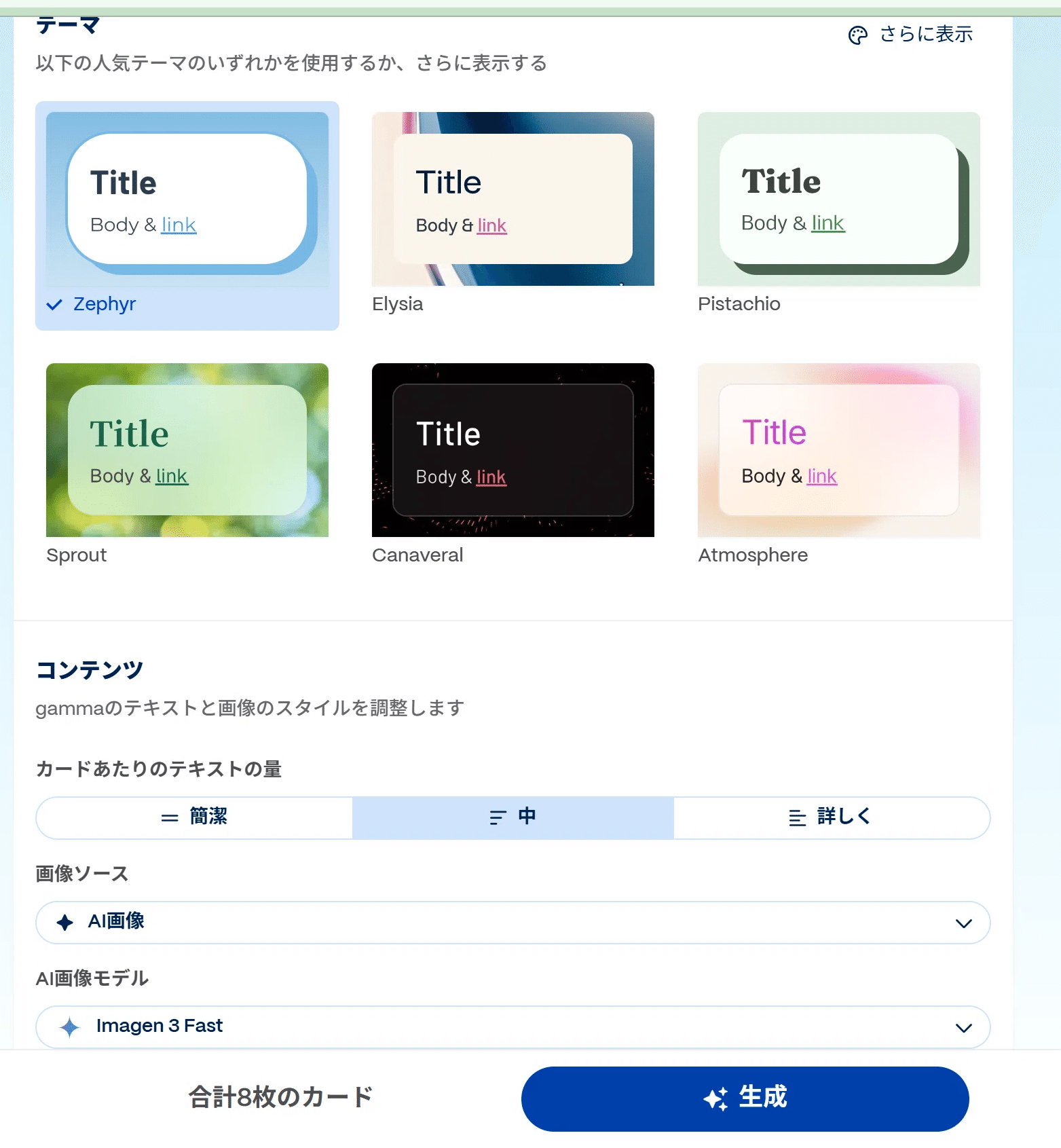Viewport: 1061px width, 1148px height.
Task: Expand the AI画像 chevron arrow
Action: coord(964,923)
